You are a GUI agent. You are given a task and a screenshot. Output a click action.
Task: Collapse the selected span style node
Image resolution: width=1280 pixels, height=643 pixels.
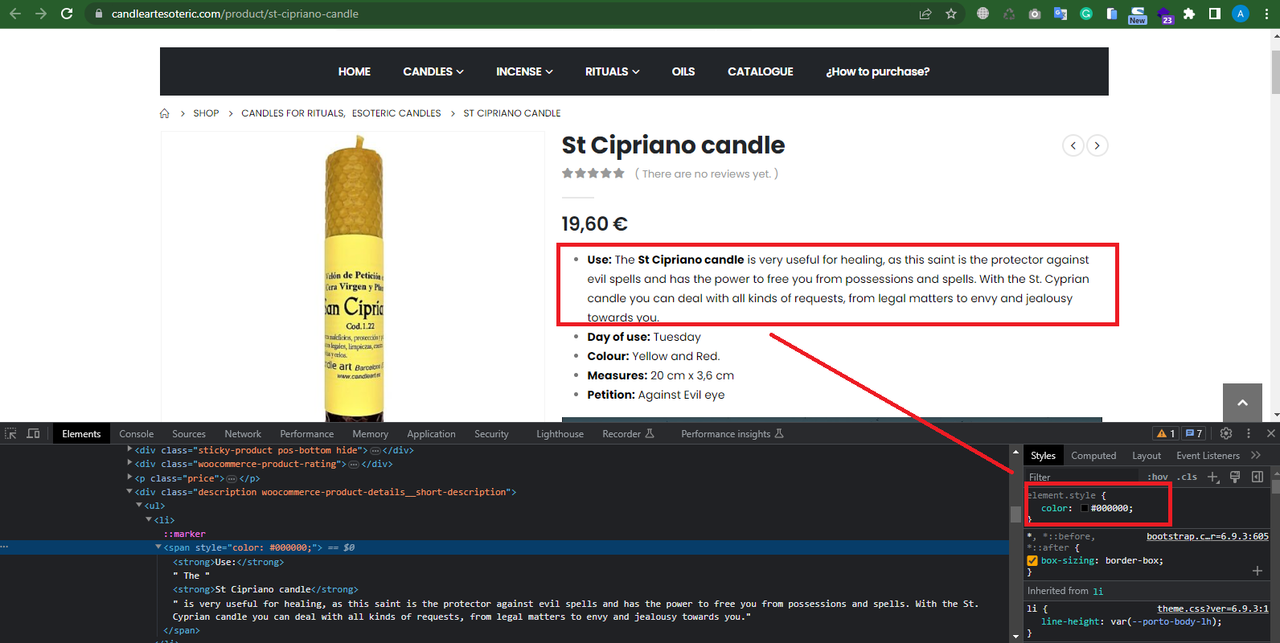pyautogui.click(x=158, y=548)
